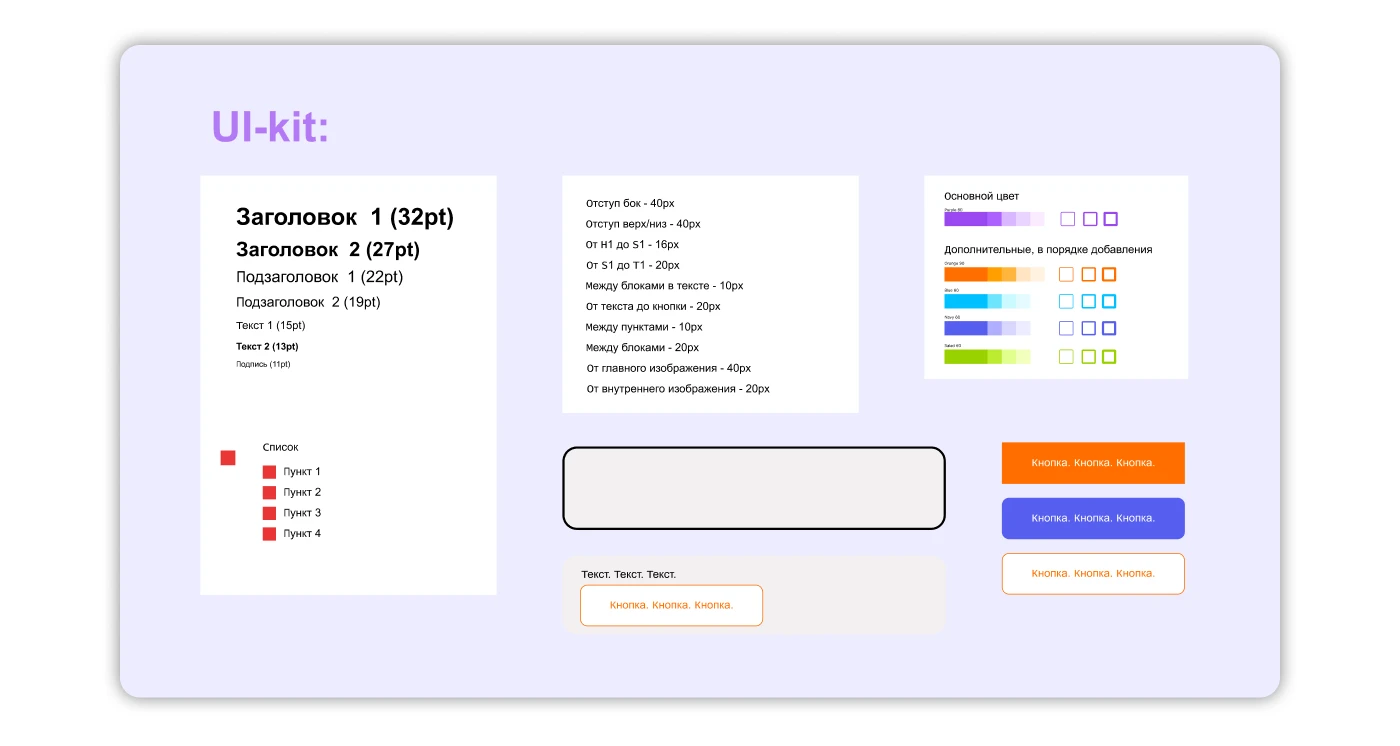This screenshot has width=1400, height=746.
Task: Select the medium-bordered navy square
Action: (x=1088, y=328)
